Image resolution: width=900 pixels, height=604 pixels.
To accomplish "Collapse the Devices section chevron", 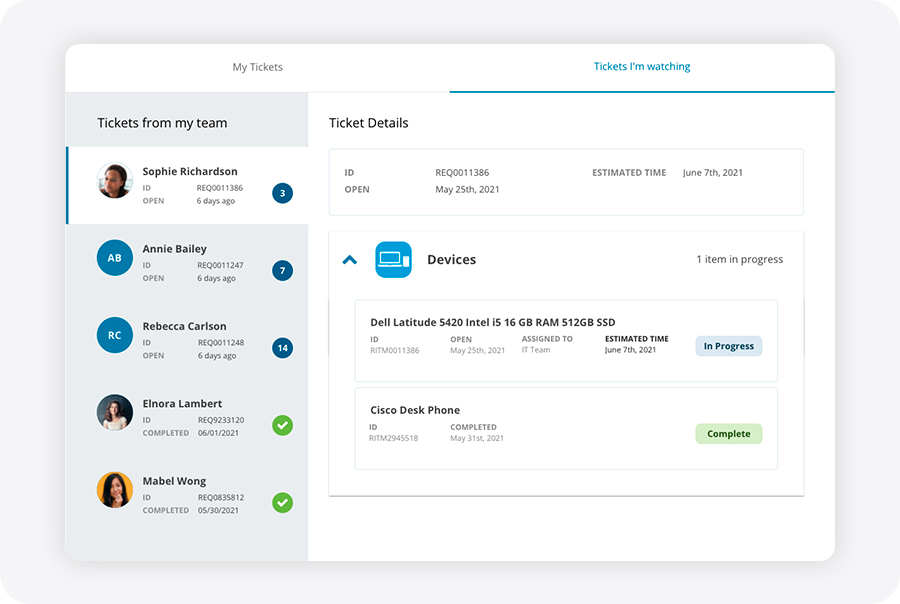I will tap(350, 260).
